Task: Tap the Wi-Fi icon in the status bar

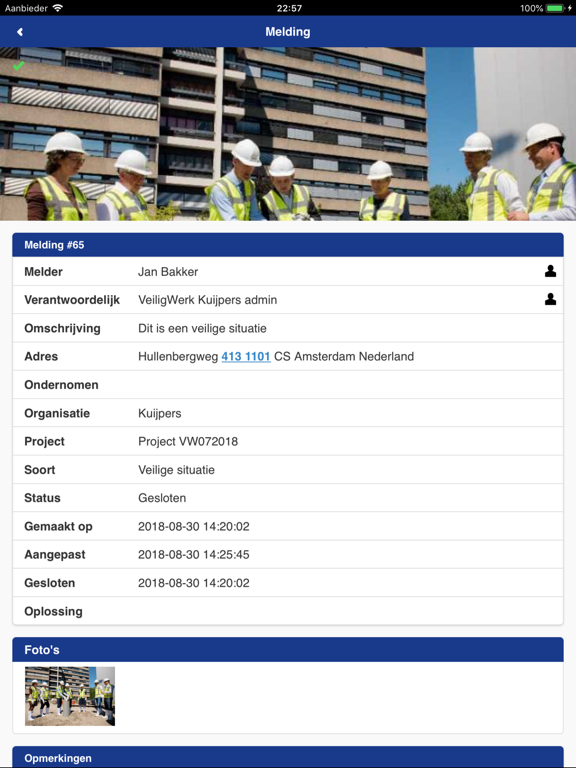Action: [58, 8]
